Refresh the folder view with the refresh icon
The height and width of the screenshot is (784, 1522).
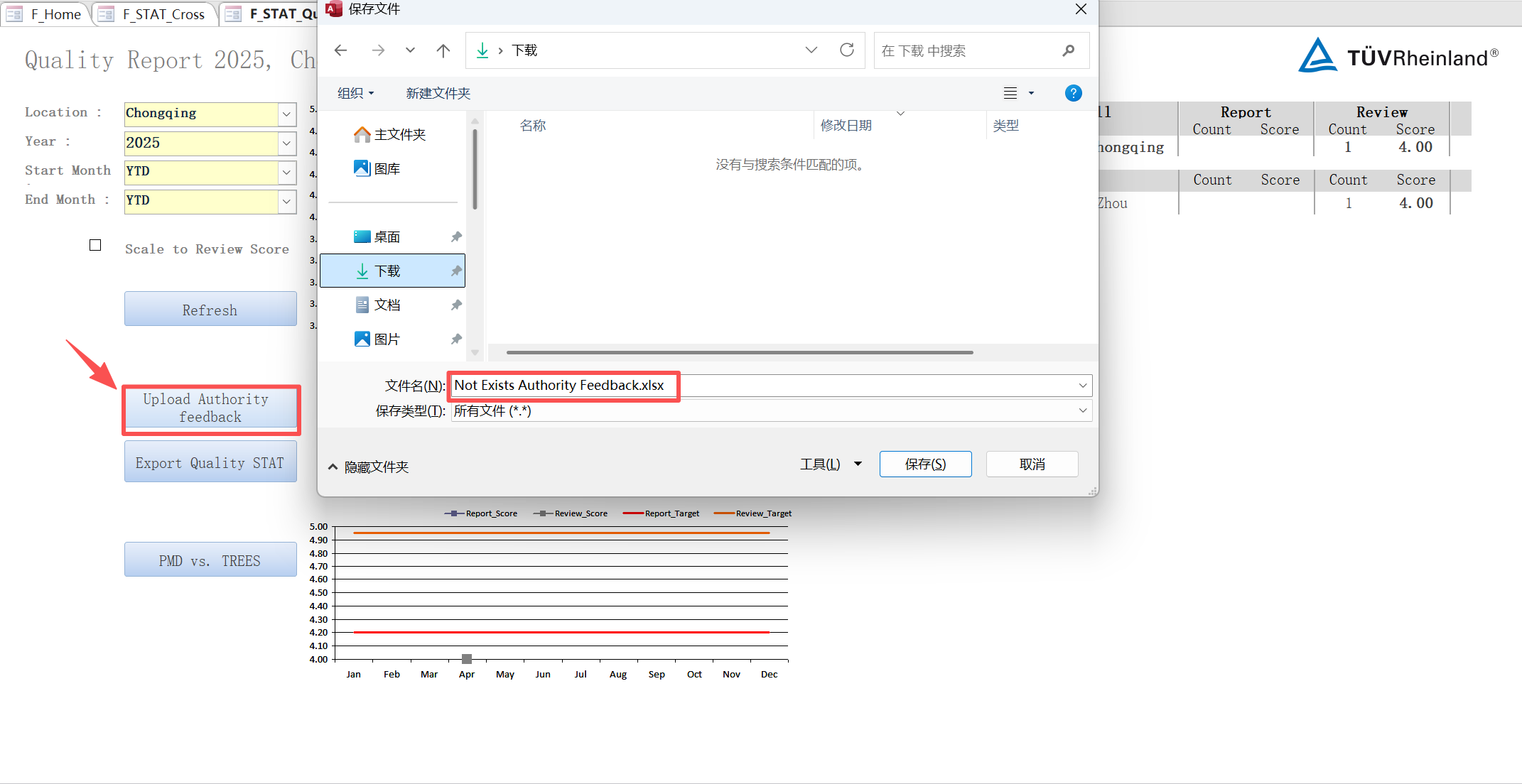[x=847, y=50]
